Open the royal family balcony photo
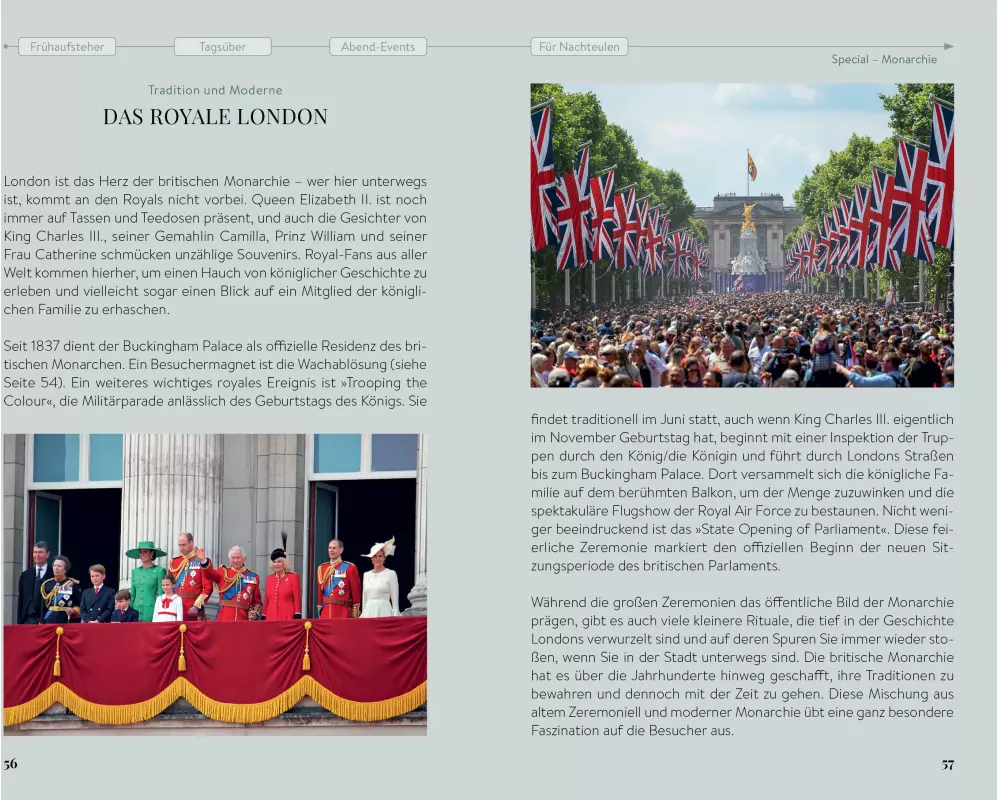The image size is (1000, 800). click(x=215, y=584)
